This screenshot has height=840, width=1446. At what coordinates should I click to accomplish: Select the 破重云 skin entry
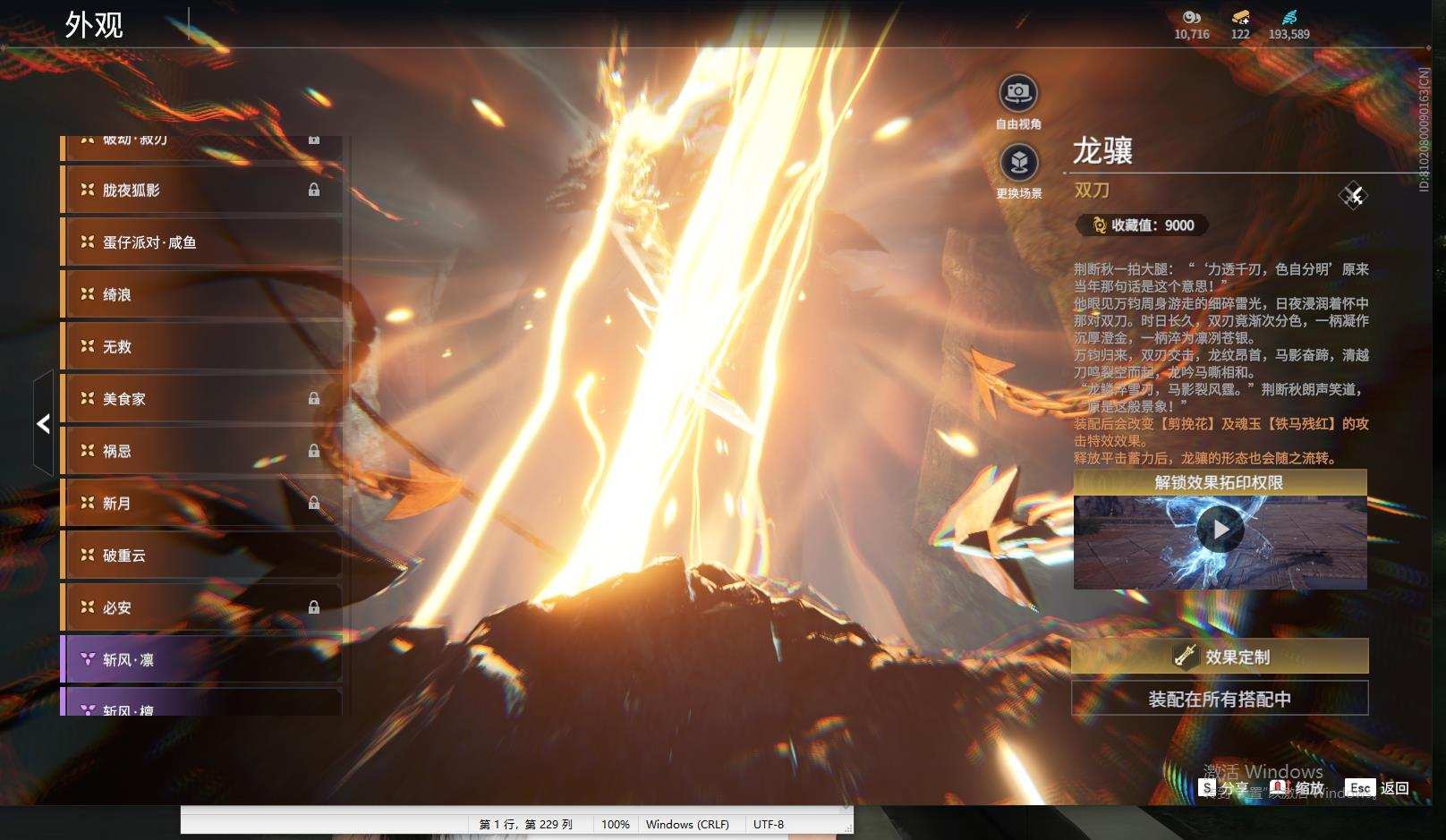201,555
